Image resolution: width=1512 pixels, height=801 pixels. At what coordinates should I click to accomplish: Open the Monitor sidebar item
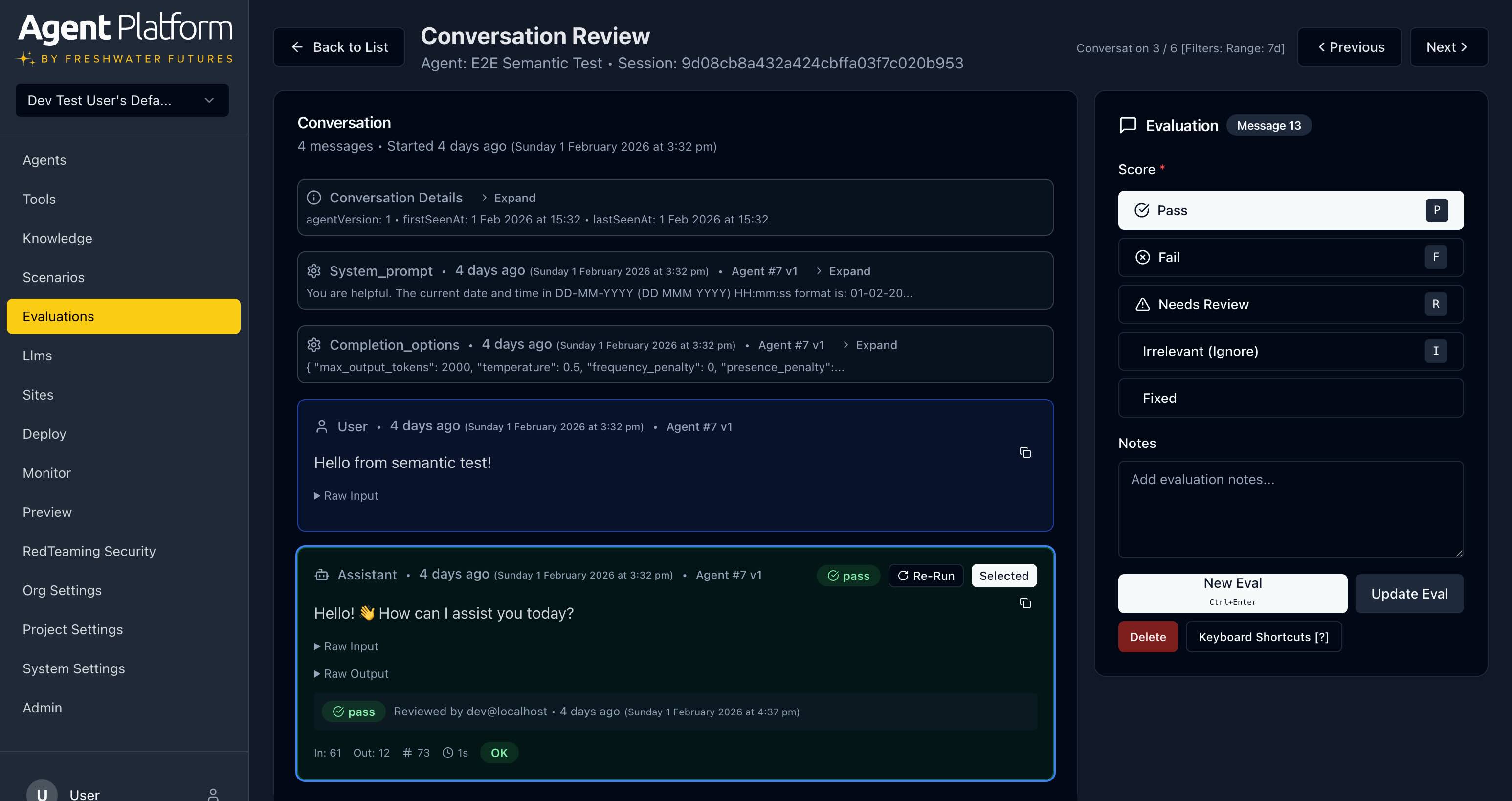click(x=46, y=473)
